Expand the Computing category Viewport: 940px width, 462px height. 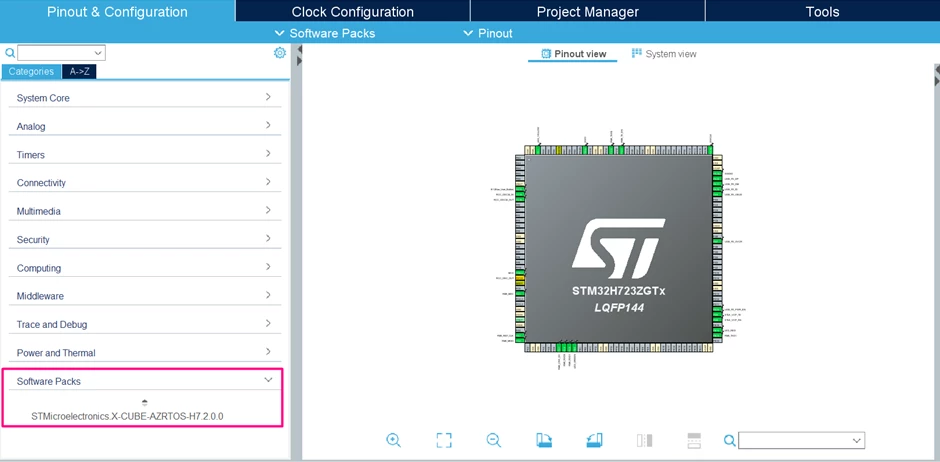point(144,268)
